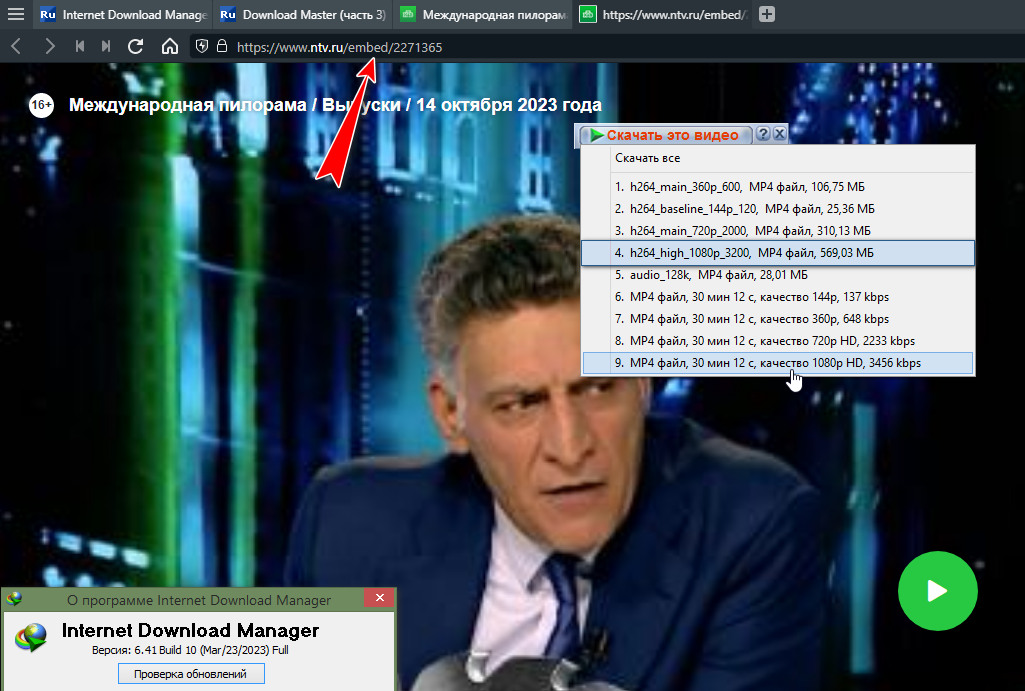Screen dimensions: 1025x691
Task: Reload the page with the refresh icon
Action: (135, 46)
